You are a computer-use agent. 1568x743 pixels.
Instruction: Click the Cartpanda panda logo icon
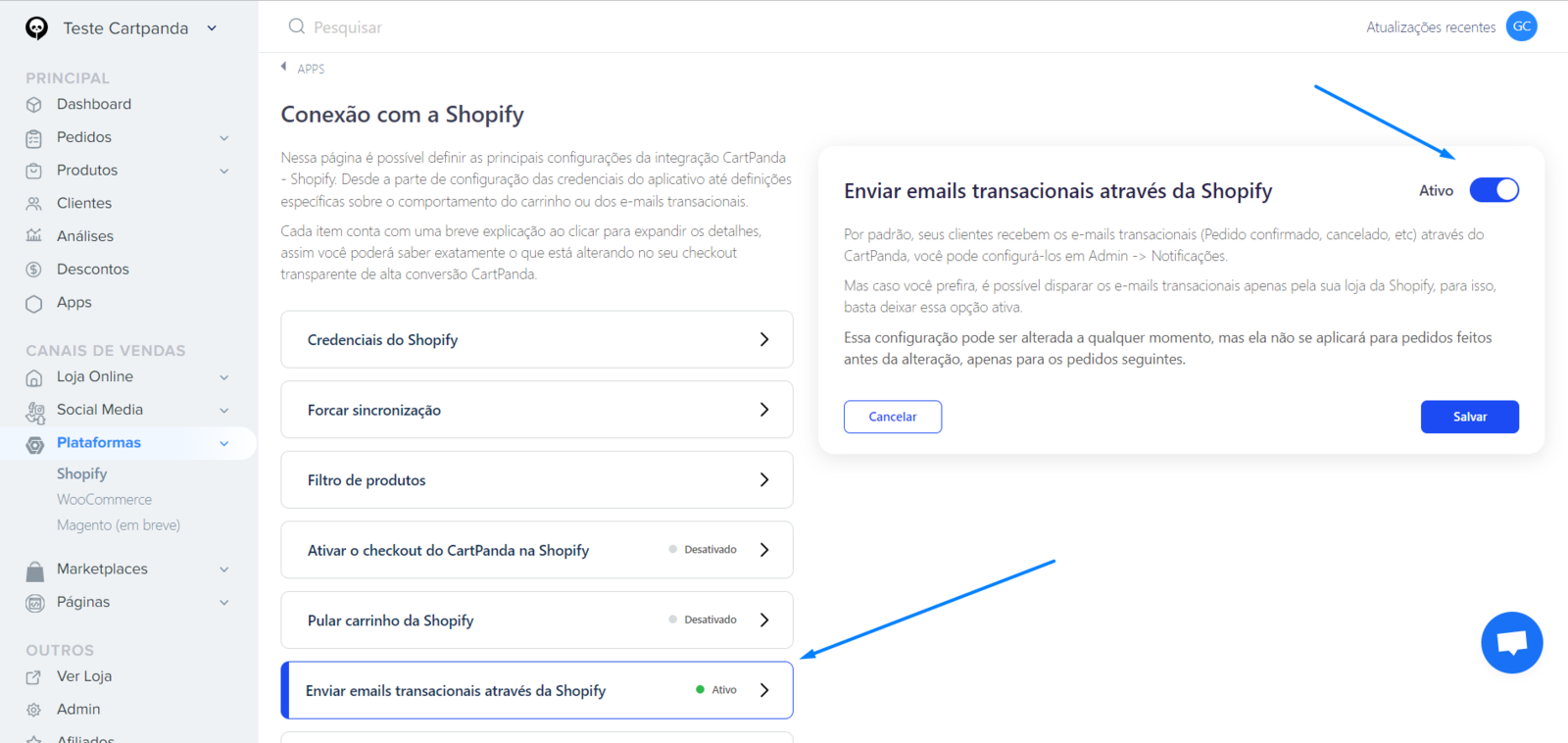point(36,28)
